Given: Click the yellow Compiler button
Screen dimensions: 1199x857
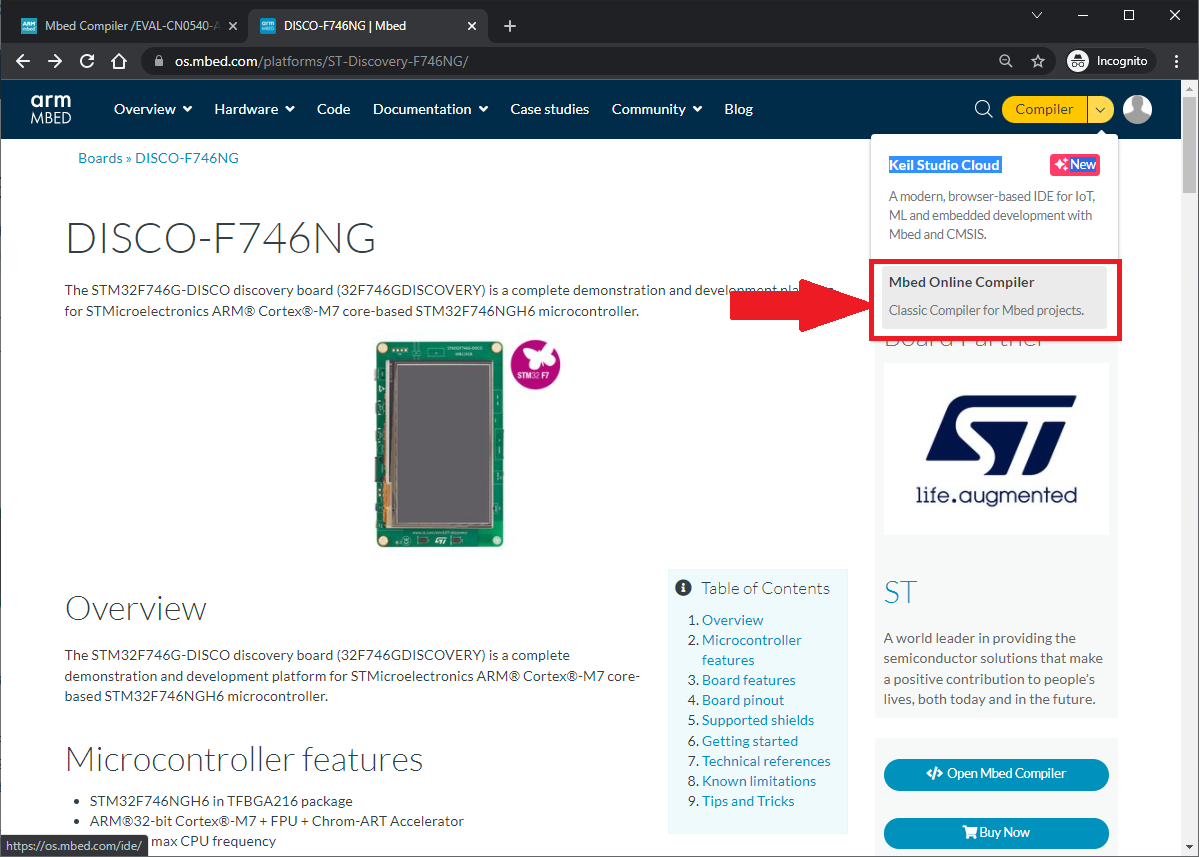Looking at the screenshot, I should click(1044, 109).
